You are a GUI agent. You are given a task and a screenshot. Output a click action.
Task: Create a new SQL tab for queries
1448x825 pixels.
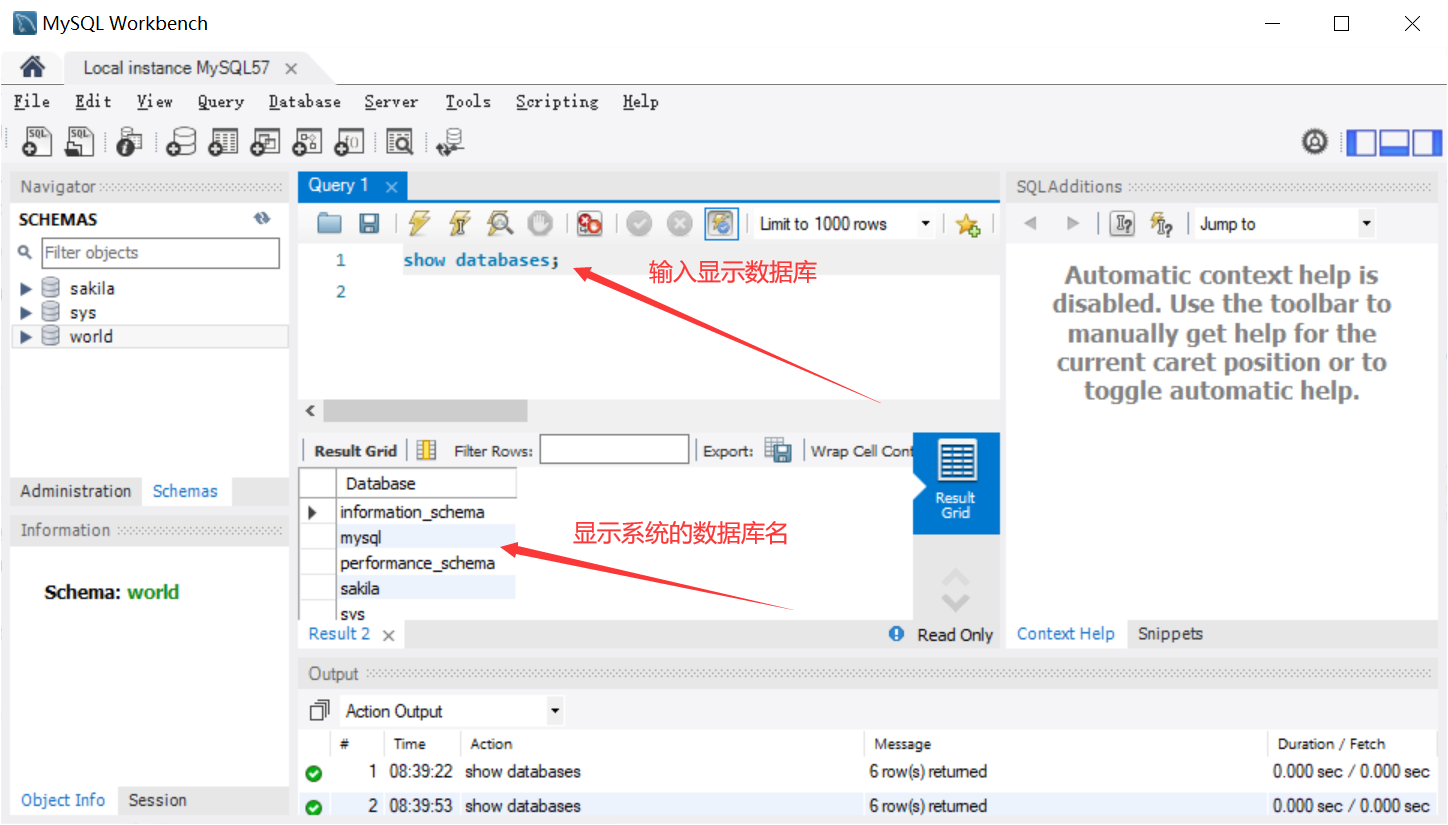tap(37, 142)
